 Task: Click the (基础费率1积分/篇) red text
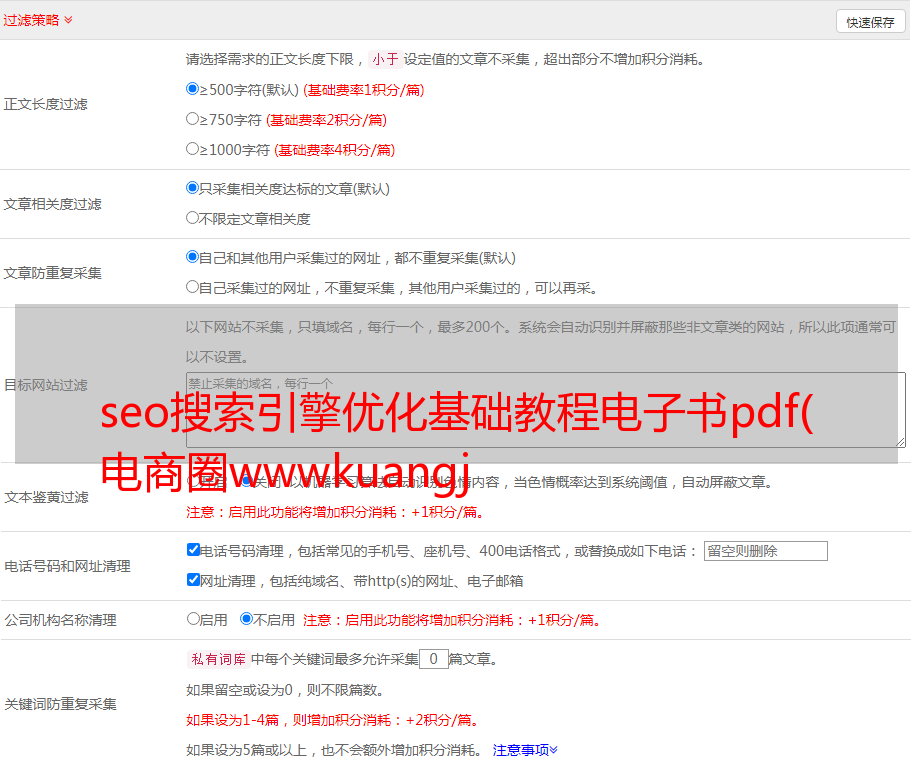click(364, 90)
